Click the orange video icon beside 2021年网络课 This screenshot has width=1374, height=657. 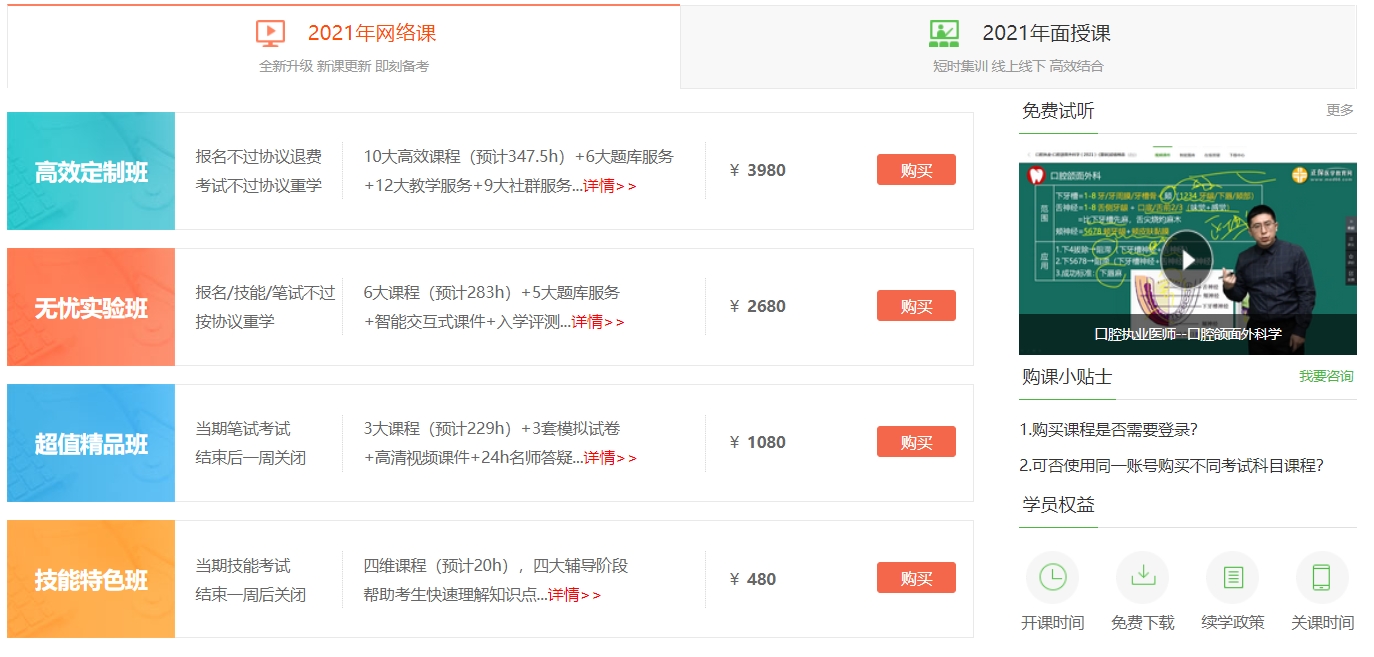coord(270,33)
